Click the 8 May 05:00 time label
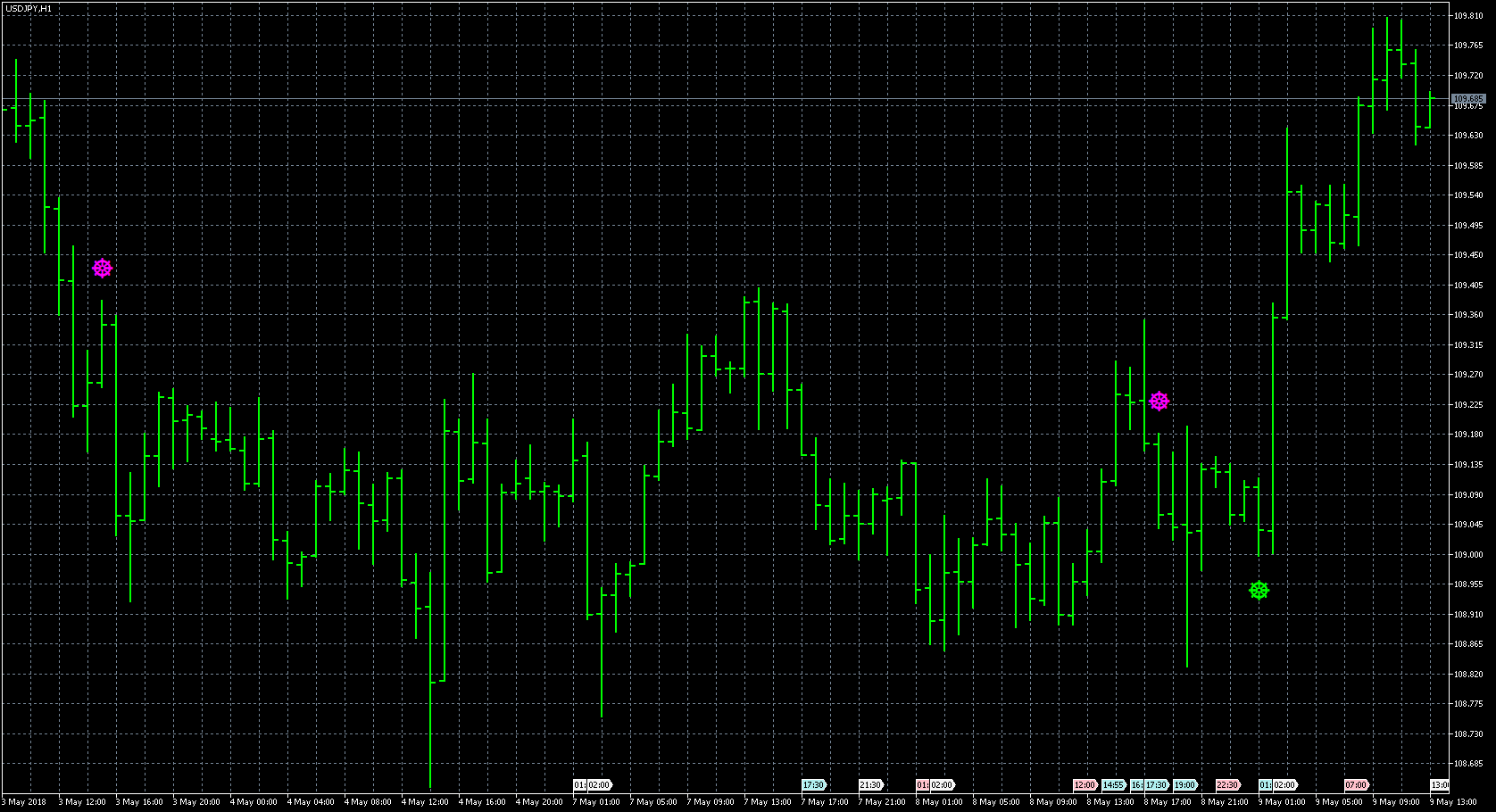 click(x=996, y=801)
